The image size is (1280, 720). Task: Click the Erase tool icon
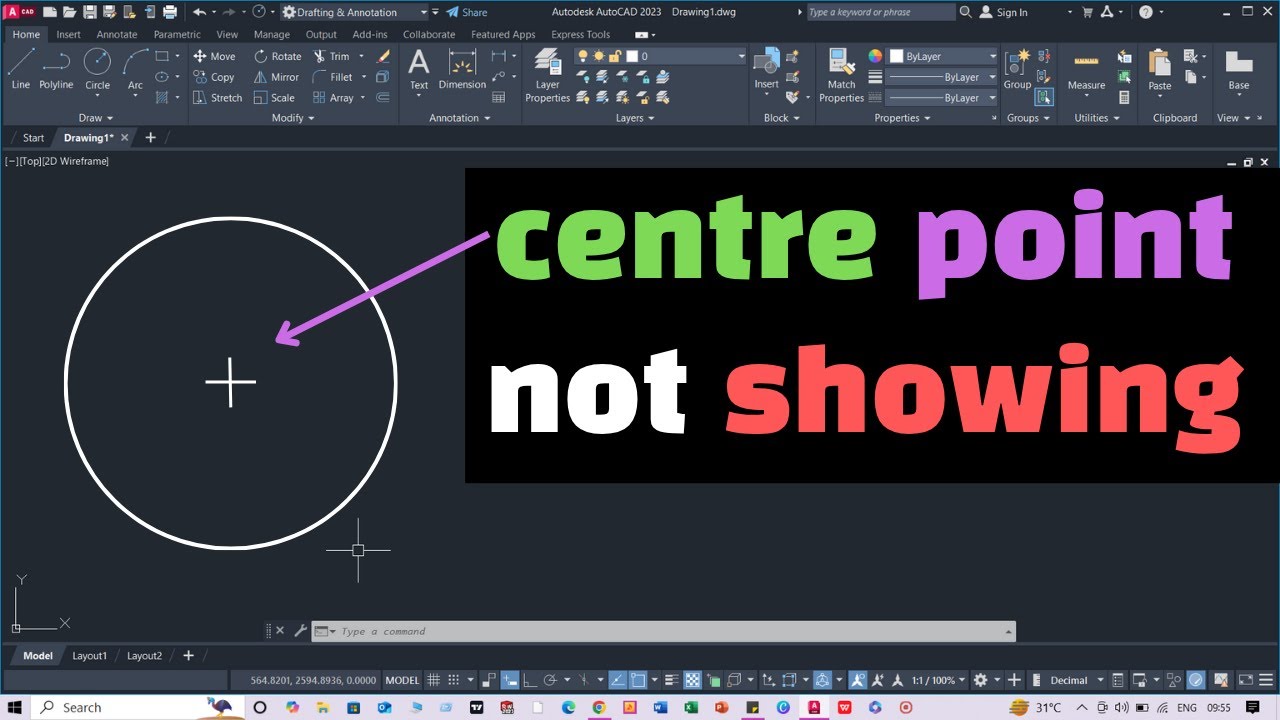(x=383, y=57)
